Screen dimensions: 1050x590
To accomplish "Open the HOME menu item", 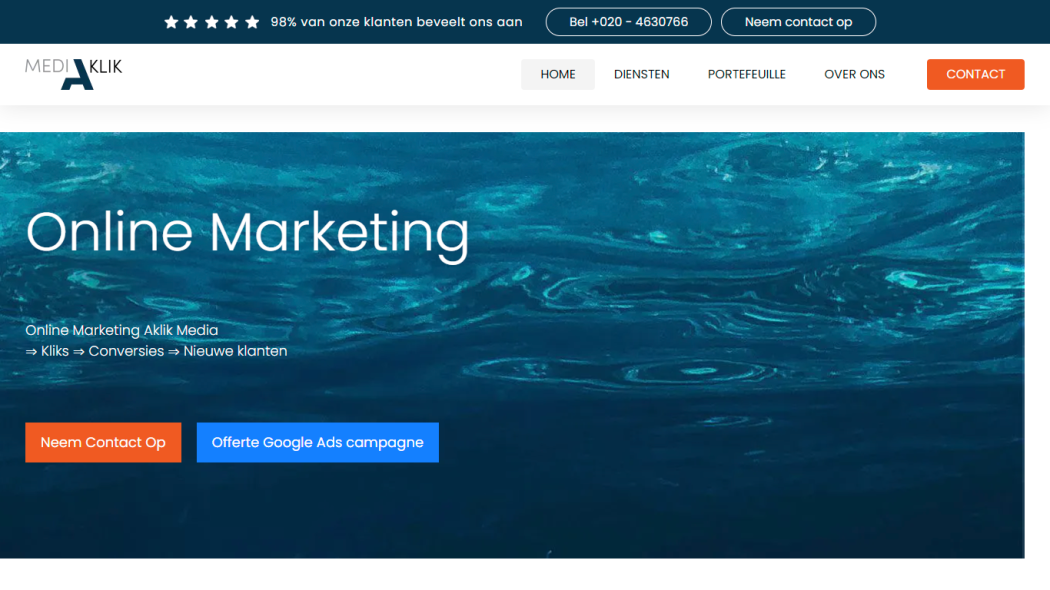I will [x=557, y=74].
